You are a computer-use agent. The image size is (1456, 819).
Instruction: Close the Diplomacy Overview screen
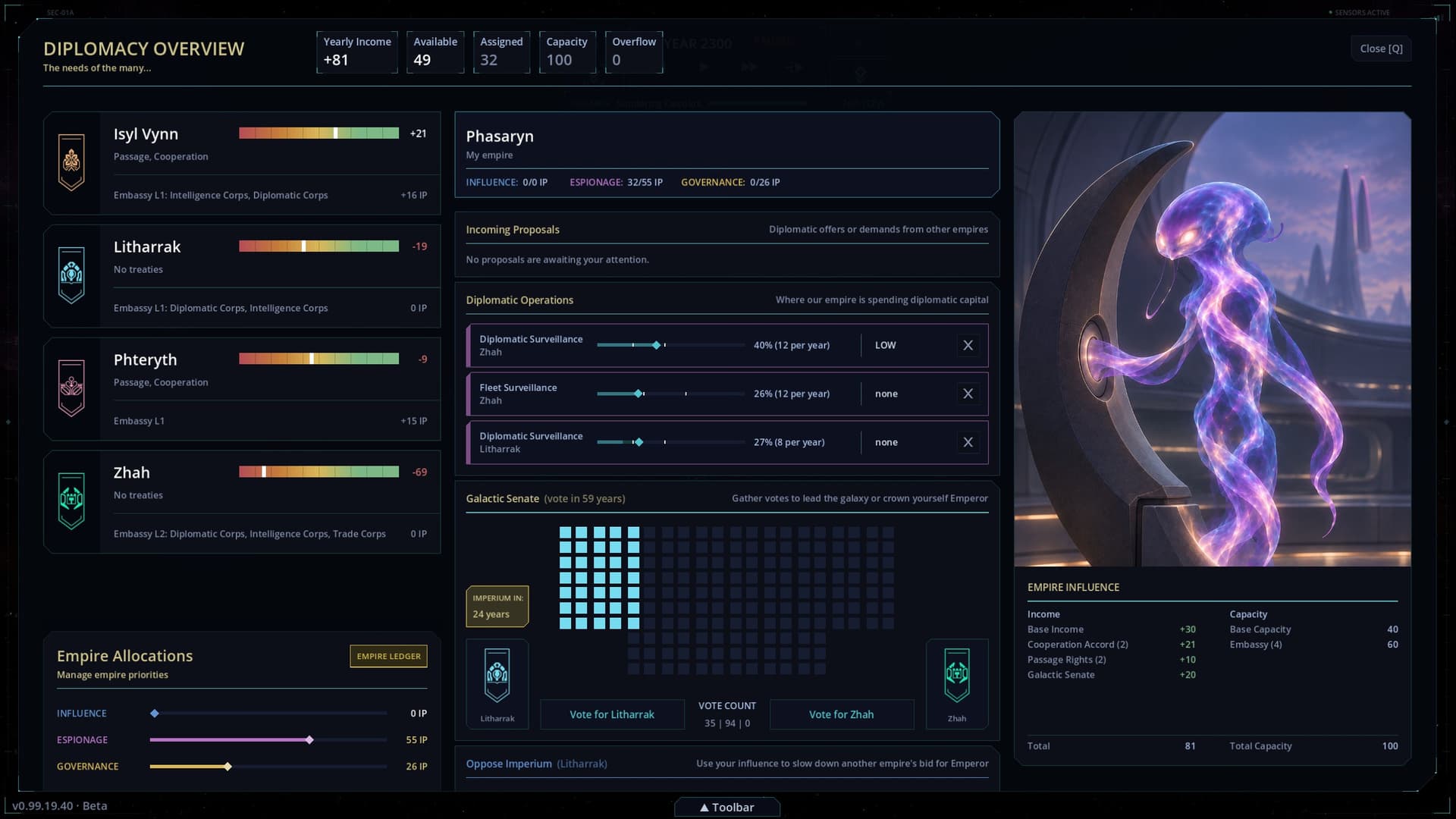pos(1381,49)
